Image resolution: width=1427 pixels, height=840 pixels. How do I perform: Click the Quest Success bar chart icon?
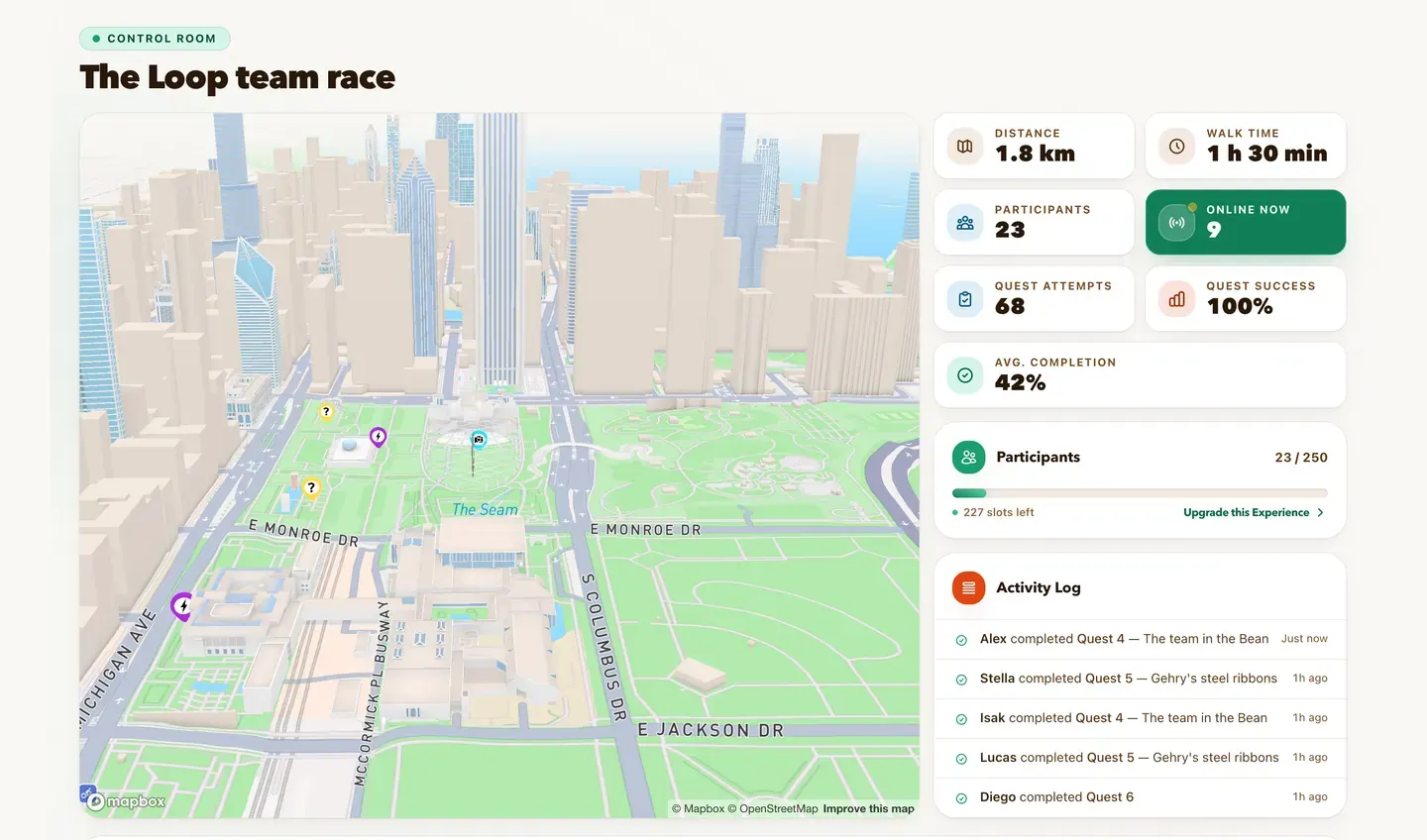coord(1176,299)
